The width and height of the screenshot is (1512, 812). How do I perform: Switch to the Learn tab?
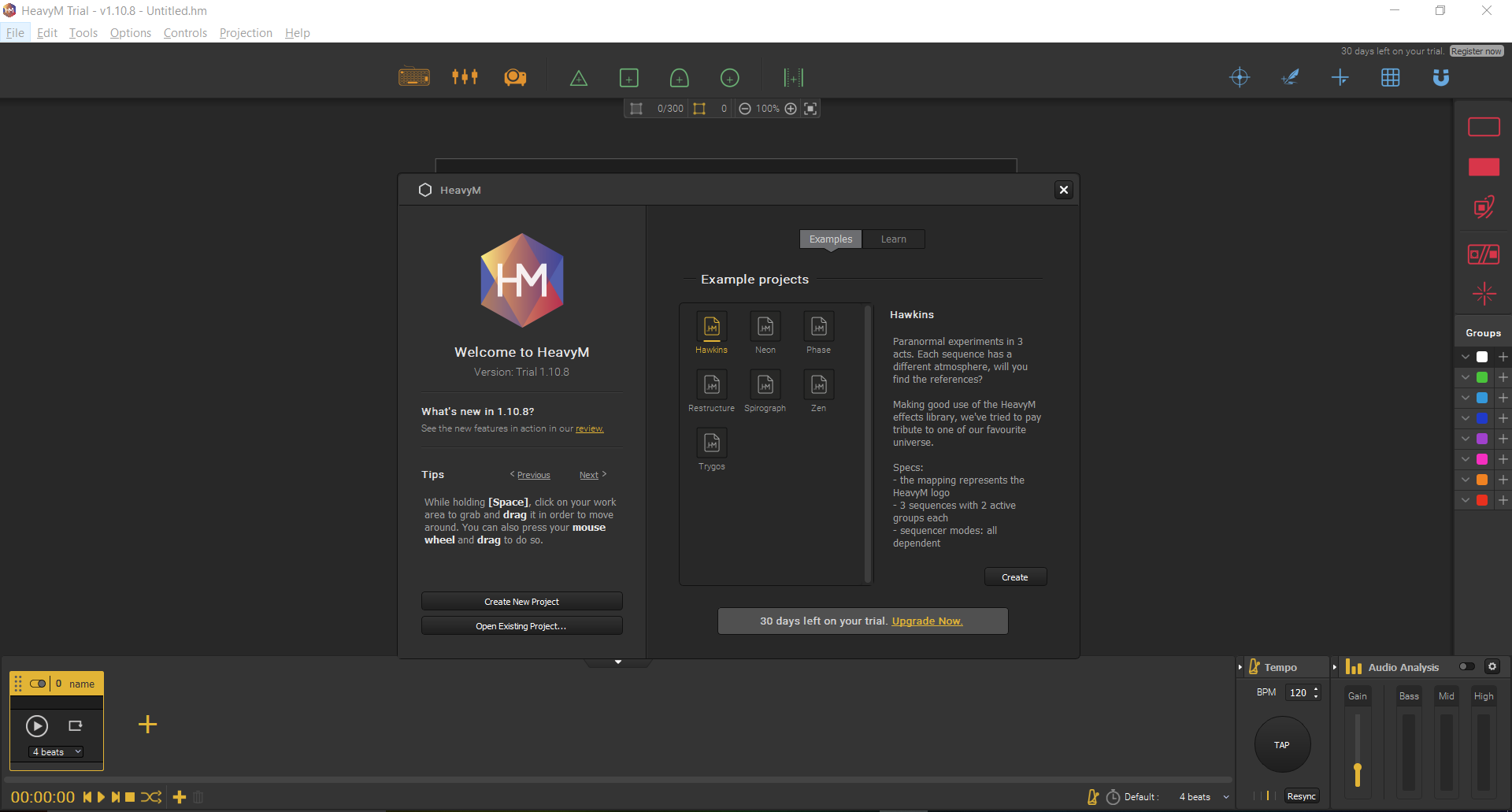(893, 239)
